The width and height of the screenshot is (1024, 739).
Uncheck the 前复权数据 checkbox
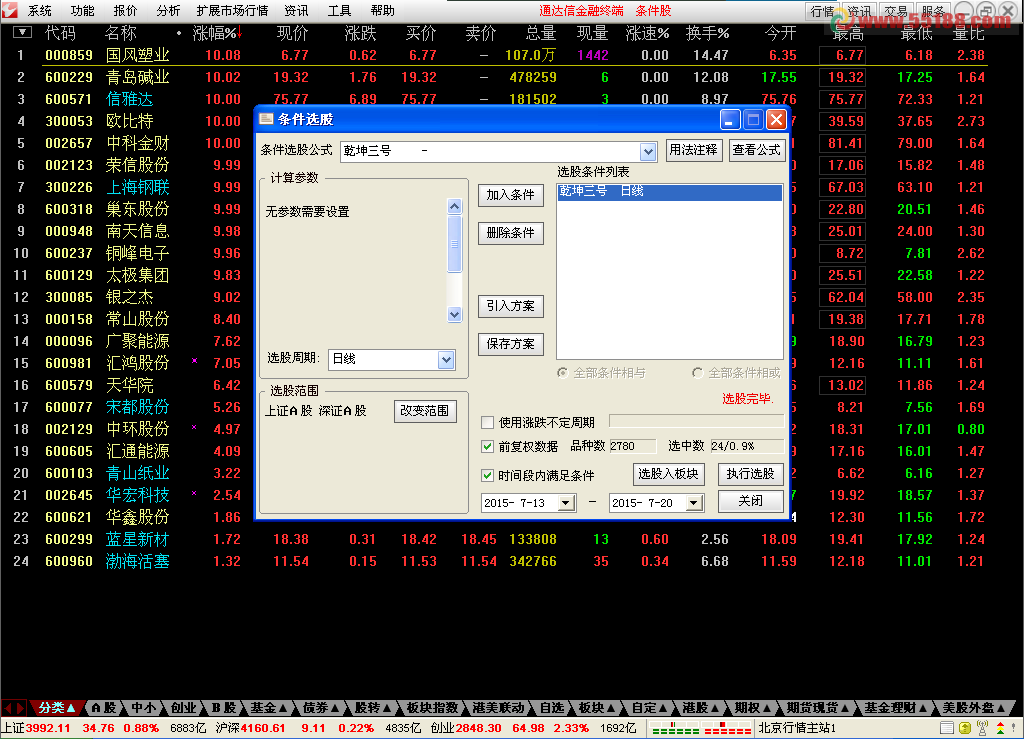[x=487, y=447]
